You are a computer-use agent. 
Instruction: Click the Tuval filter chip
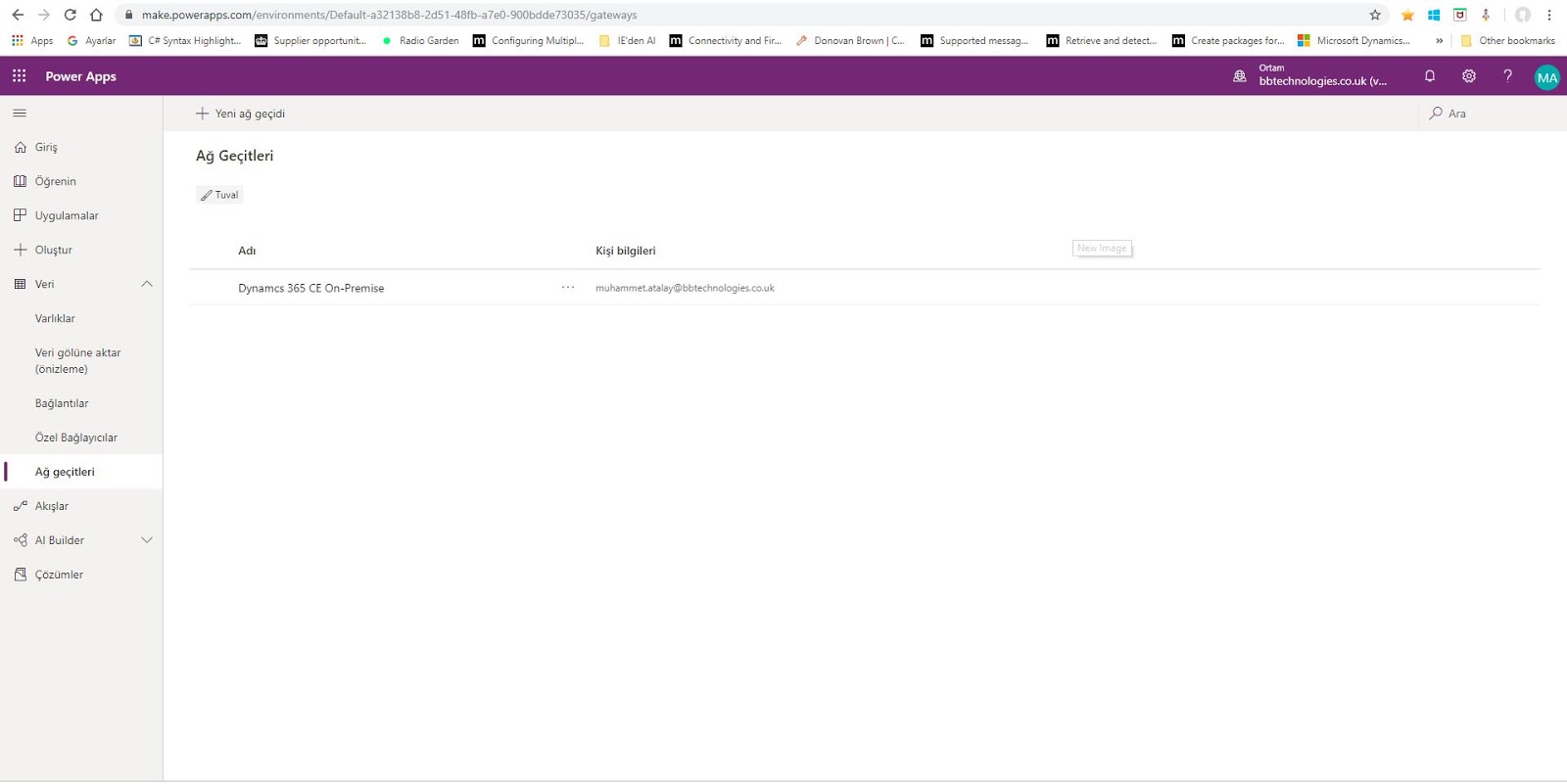(x=219, y=195)
